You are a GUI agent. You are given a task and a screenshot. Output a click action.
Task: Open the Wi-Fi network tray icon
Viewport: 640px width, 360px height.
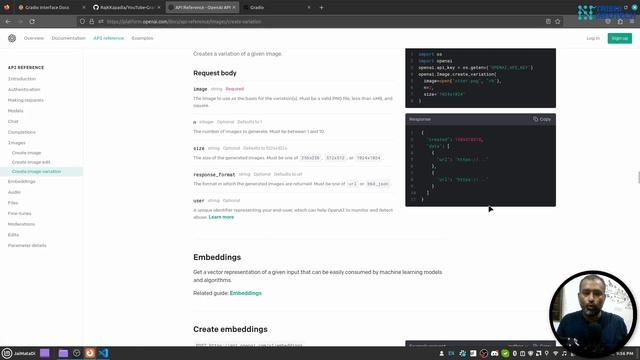(555, 353)
